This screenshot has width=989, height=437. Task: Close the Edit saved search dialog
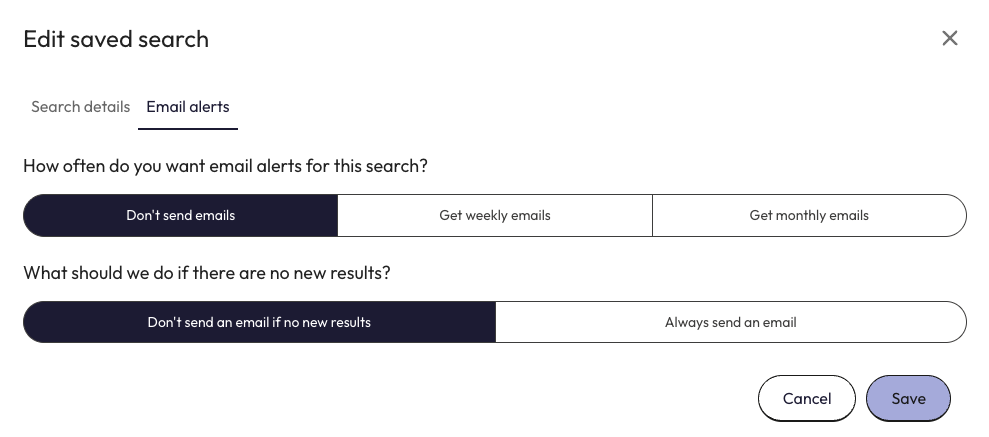[x=949, y=38]
